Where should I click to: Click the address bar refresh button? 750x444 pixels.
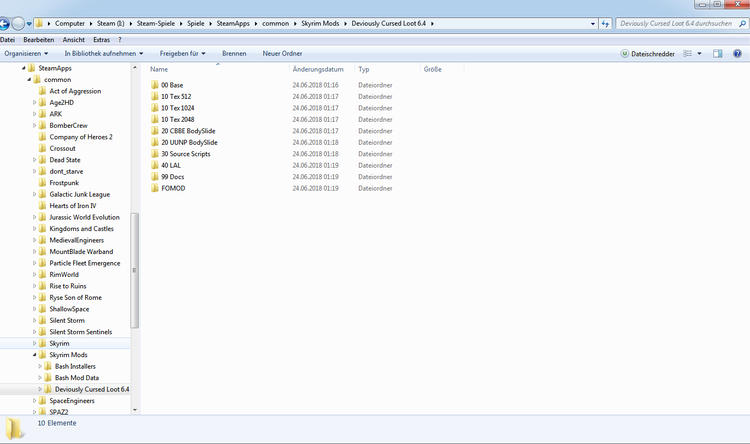[606, 23]
